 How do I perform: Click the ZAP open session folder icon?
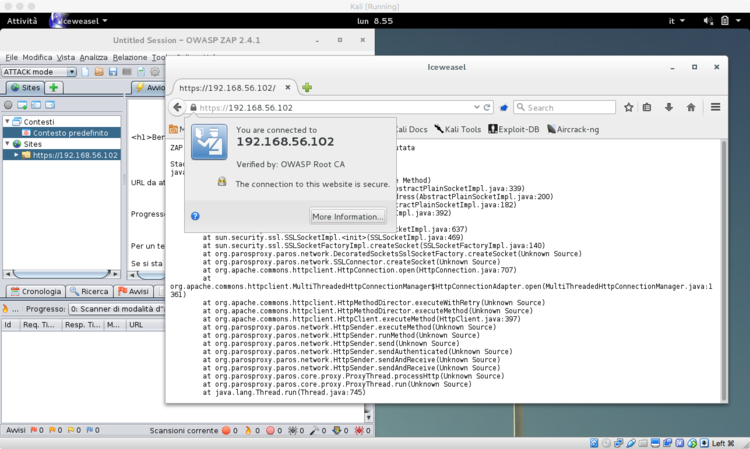coord(100,72)
